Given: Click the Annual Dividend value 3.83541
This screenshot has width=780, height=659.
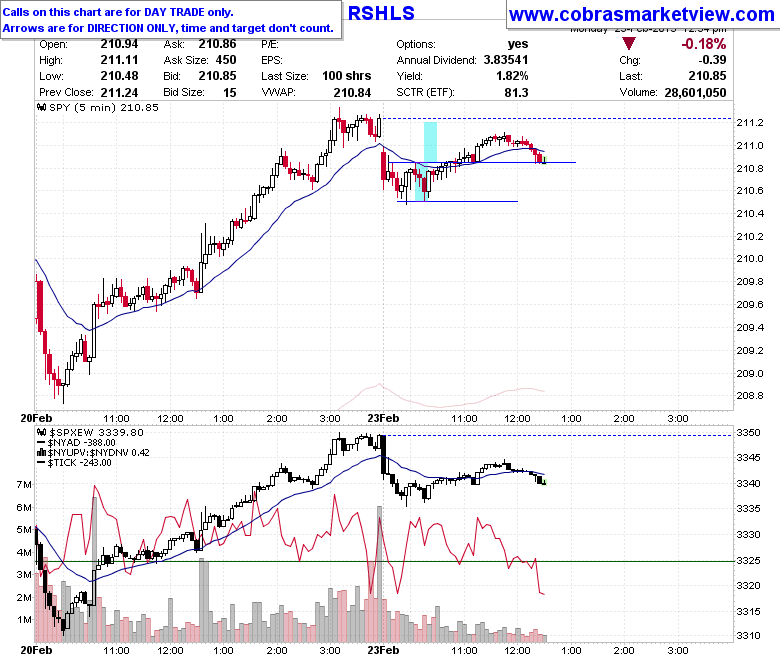Looking at the screenshot, I should 506,60.
